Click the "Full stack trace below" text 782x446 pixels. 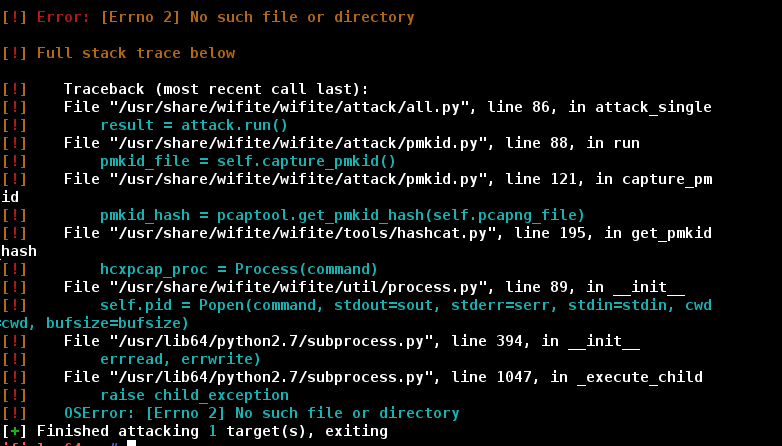(x=136, y=53)
